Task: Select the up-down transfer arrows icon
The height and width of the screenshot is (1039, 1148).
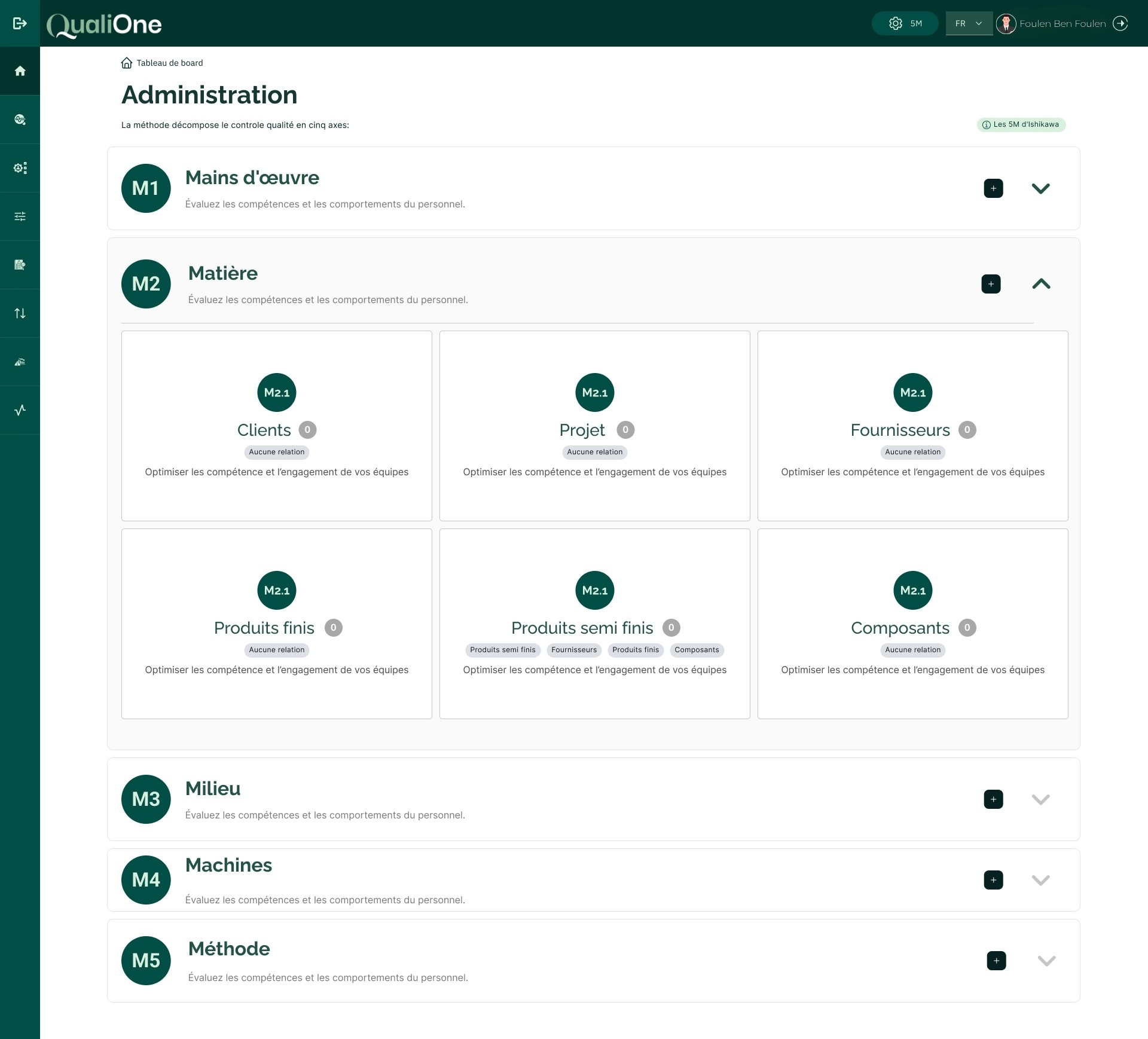Action: 20,313
